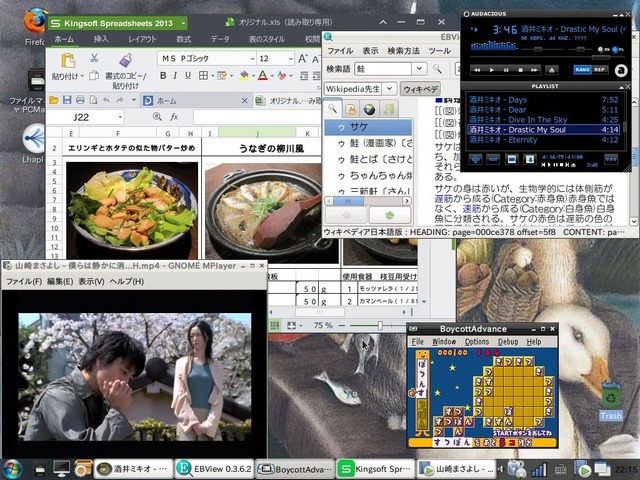Open EBView ファイル menu

(x=340, y=51)
